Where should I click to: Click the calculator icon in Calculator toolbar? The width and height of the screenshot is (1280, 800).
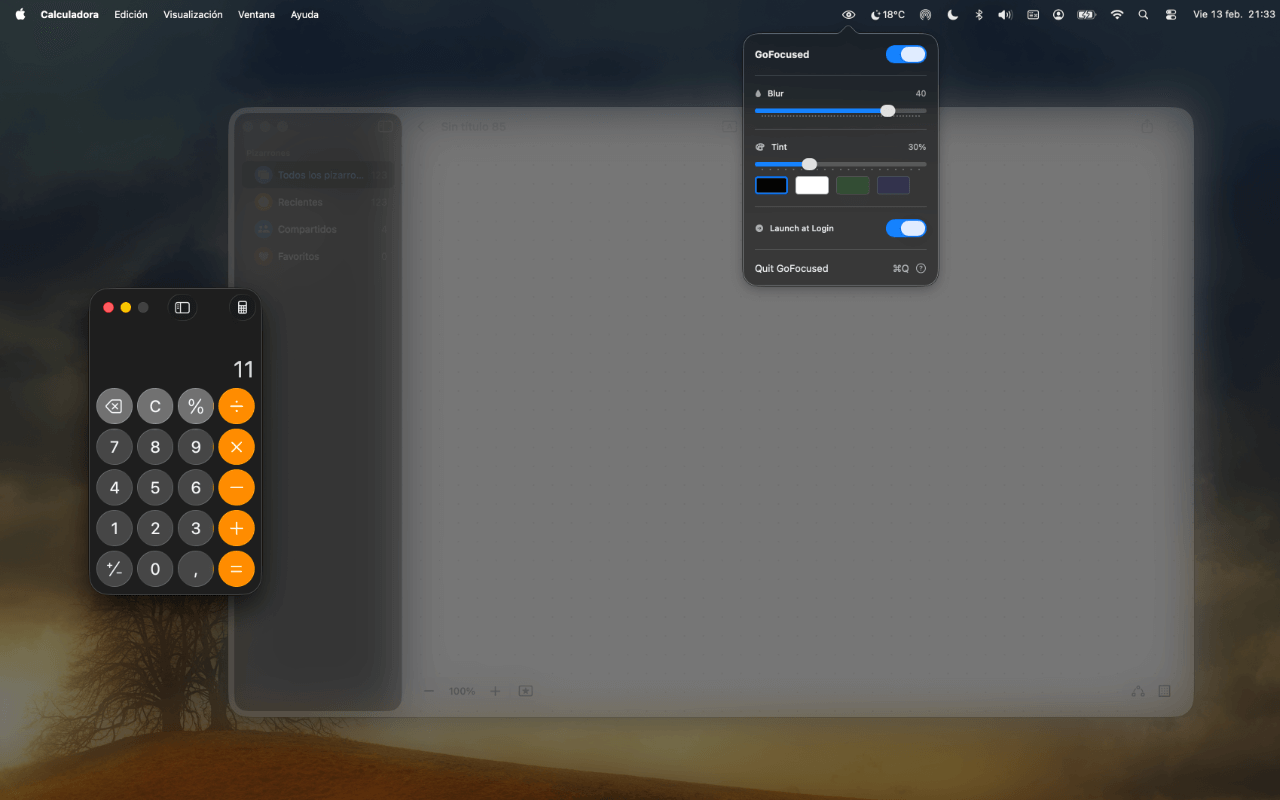coord(242,307)
